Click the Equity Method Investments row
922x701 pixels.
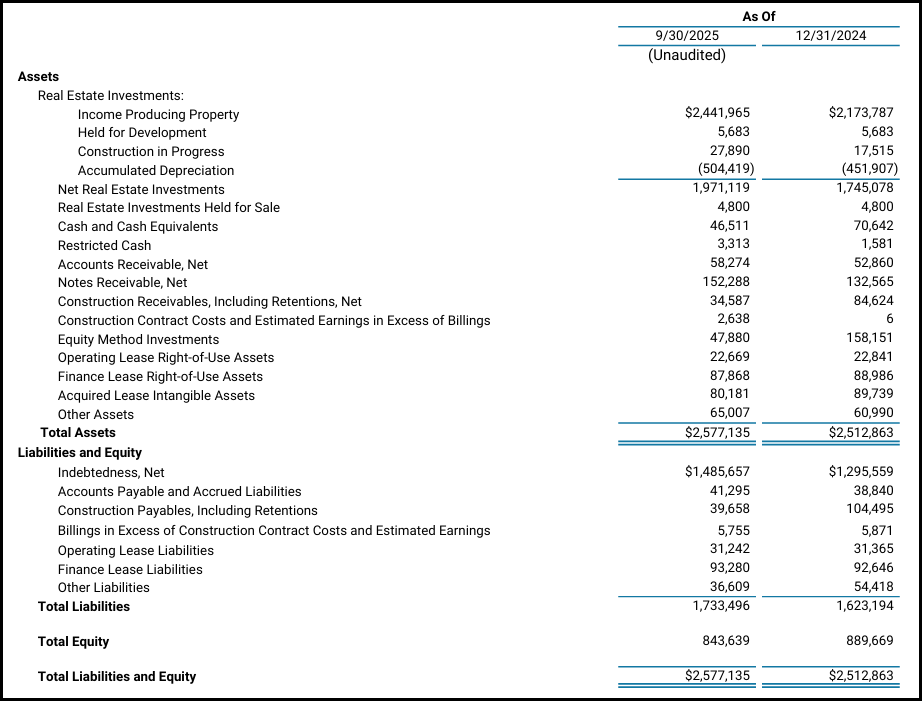(137, 338)
